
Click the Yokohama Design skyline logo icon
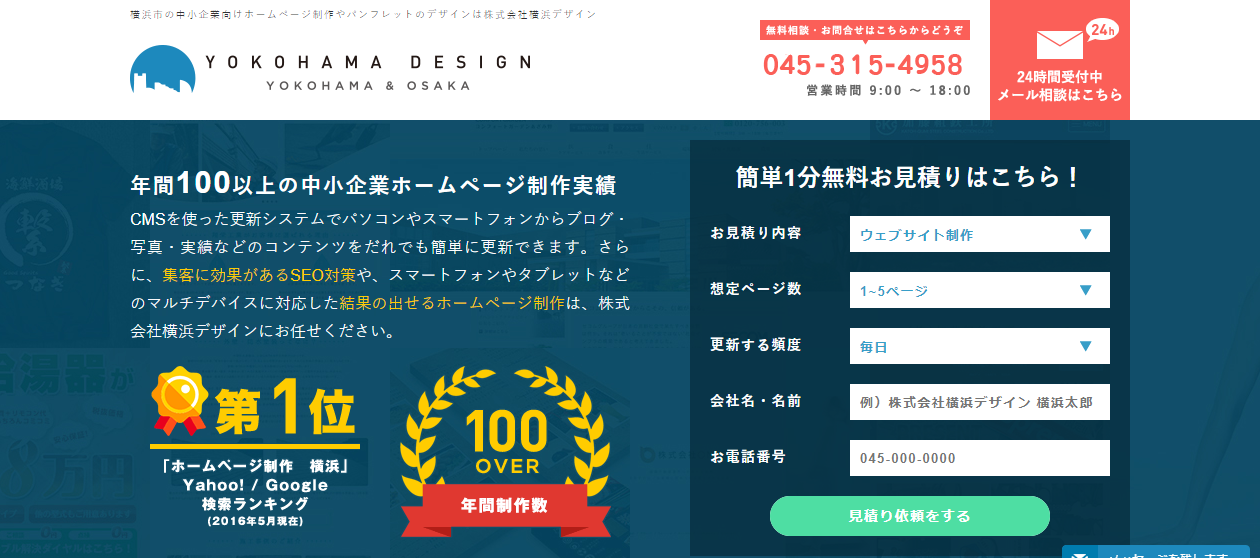click(162, 70)
